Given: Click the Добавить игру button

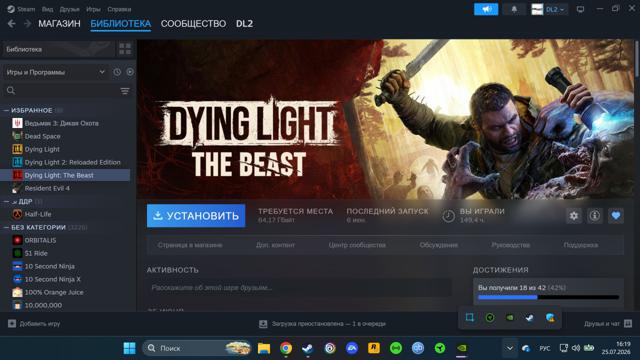Looking at the screenshot, I should pyautogui.click(x=34, y=323).
